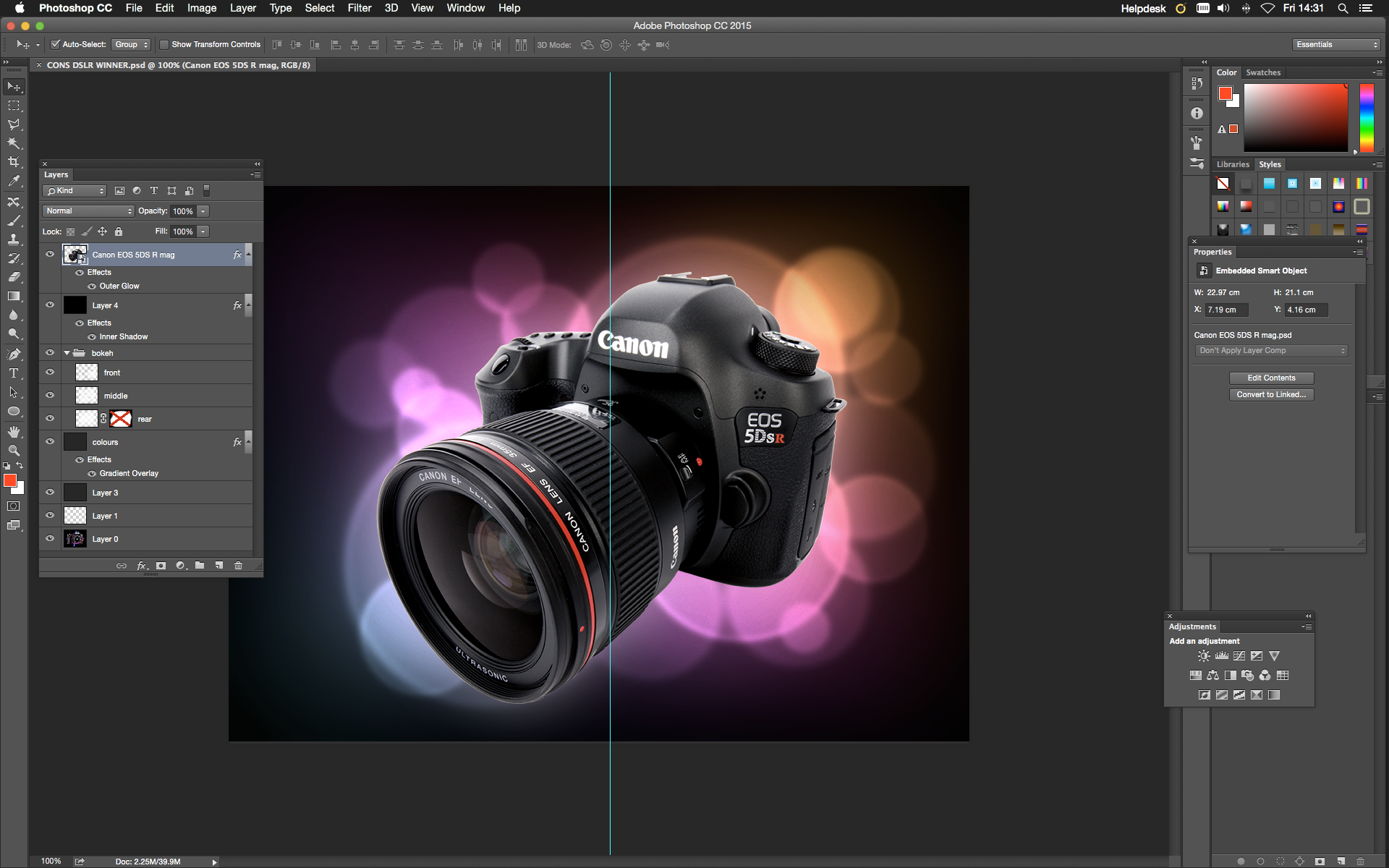
Task: Click the delete layer trash icon
Action: point(239,566)
